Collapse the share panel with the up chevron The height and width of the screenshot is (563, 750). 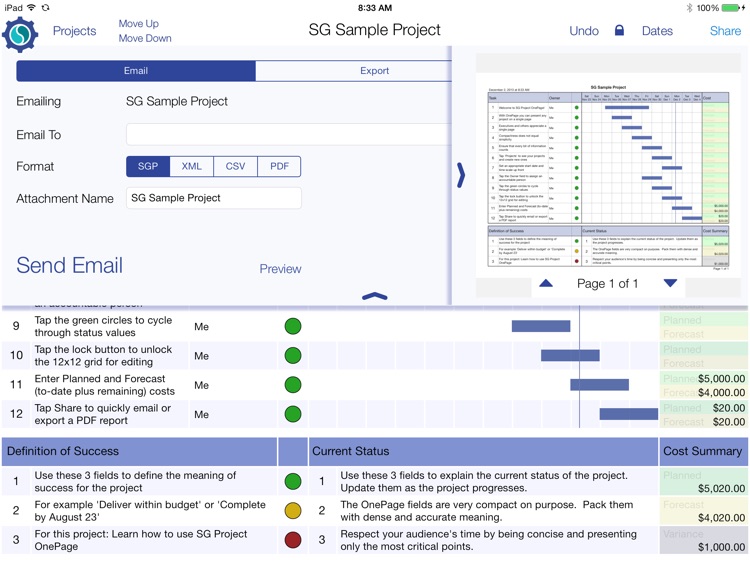[375, 296]
